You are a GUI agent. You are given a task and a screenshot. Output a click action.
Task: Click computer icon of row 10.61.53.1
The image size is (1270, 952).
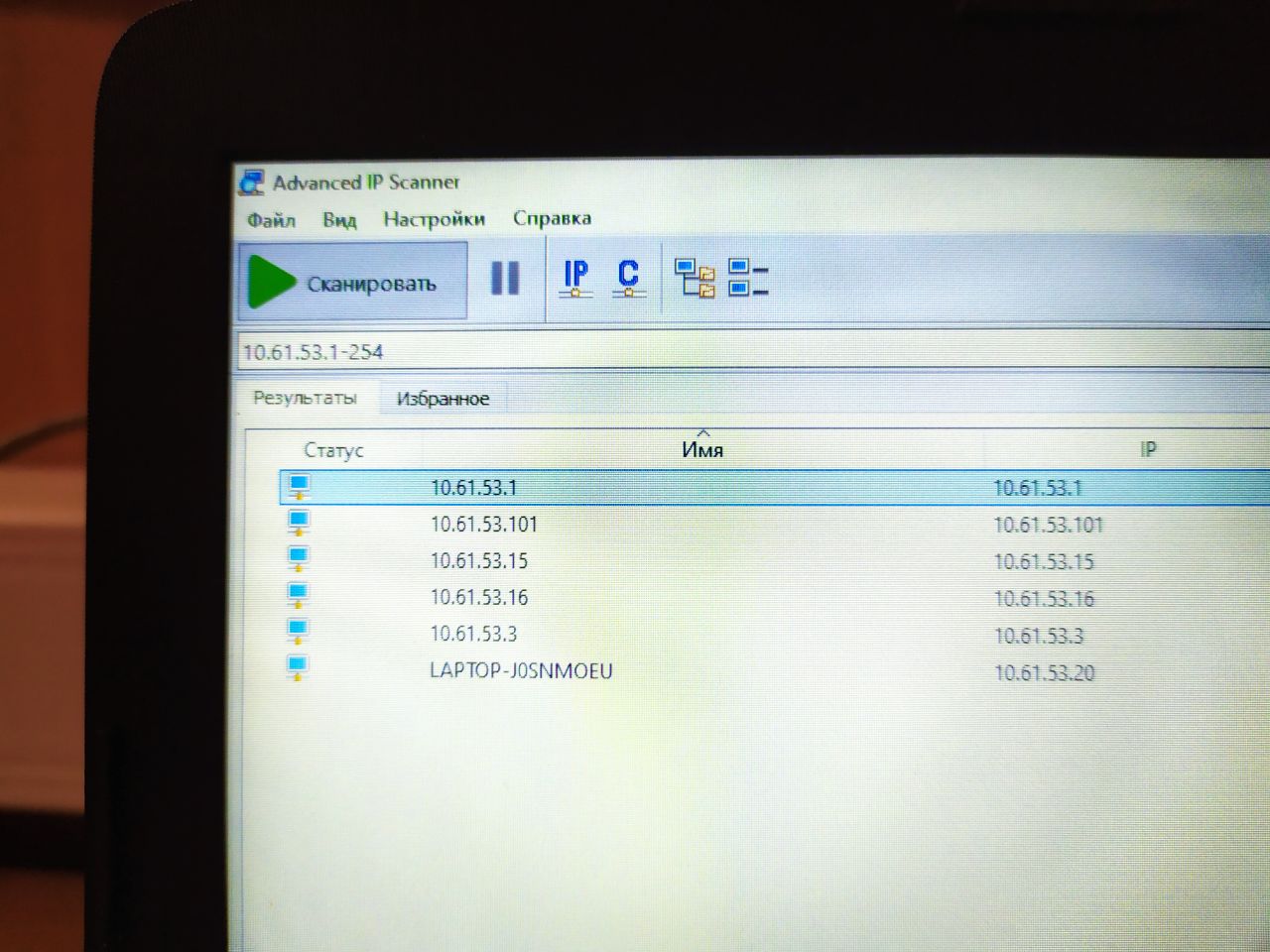click(x=298, y=487)
